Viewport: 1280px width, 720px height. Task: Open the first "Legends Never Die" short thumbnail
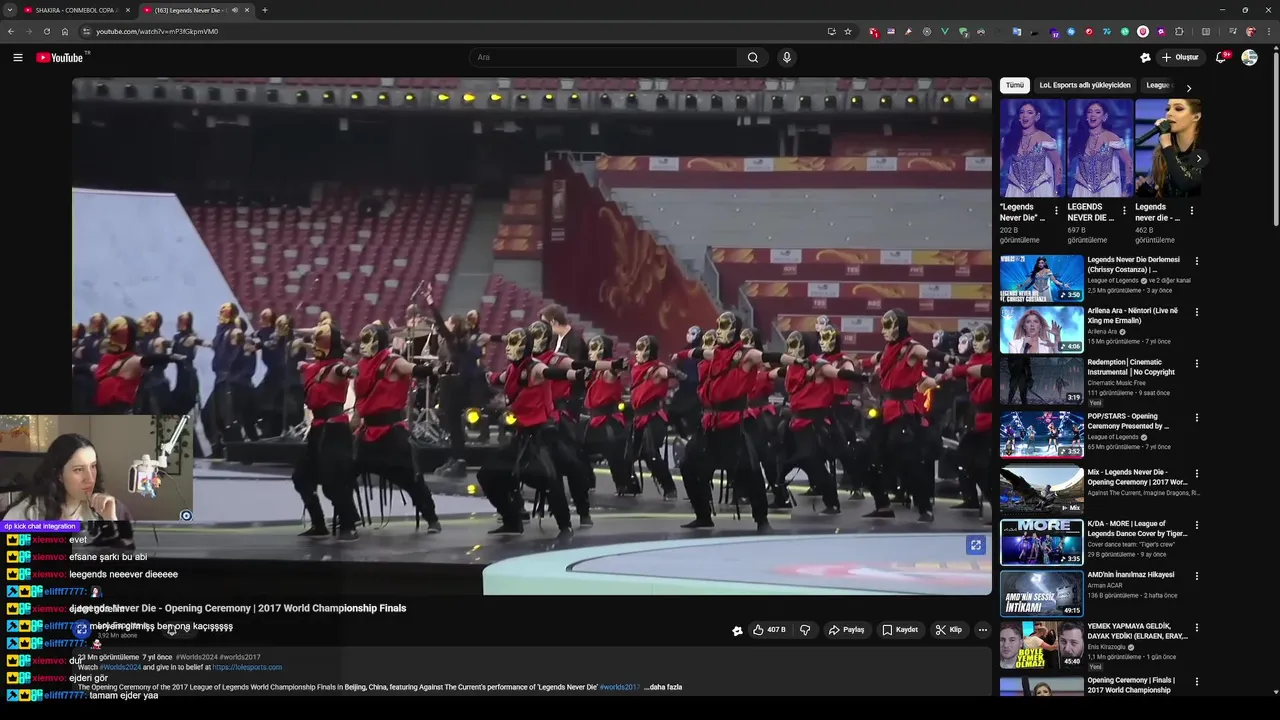tap(1032, 148)
